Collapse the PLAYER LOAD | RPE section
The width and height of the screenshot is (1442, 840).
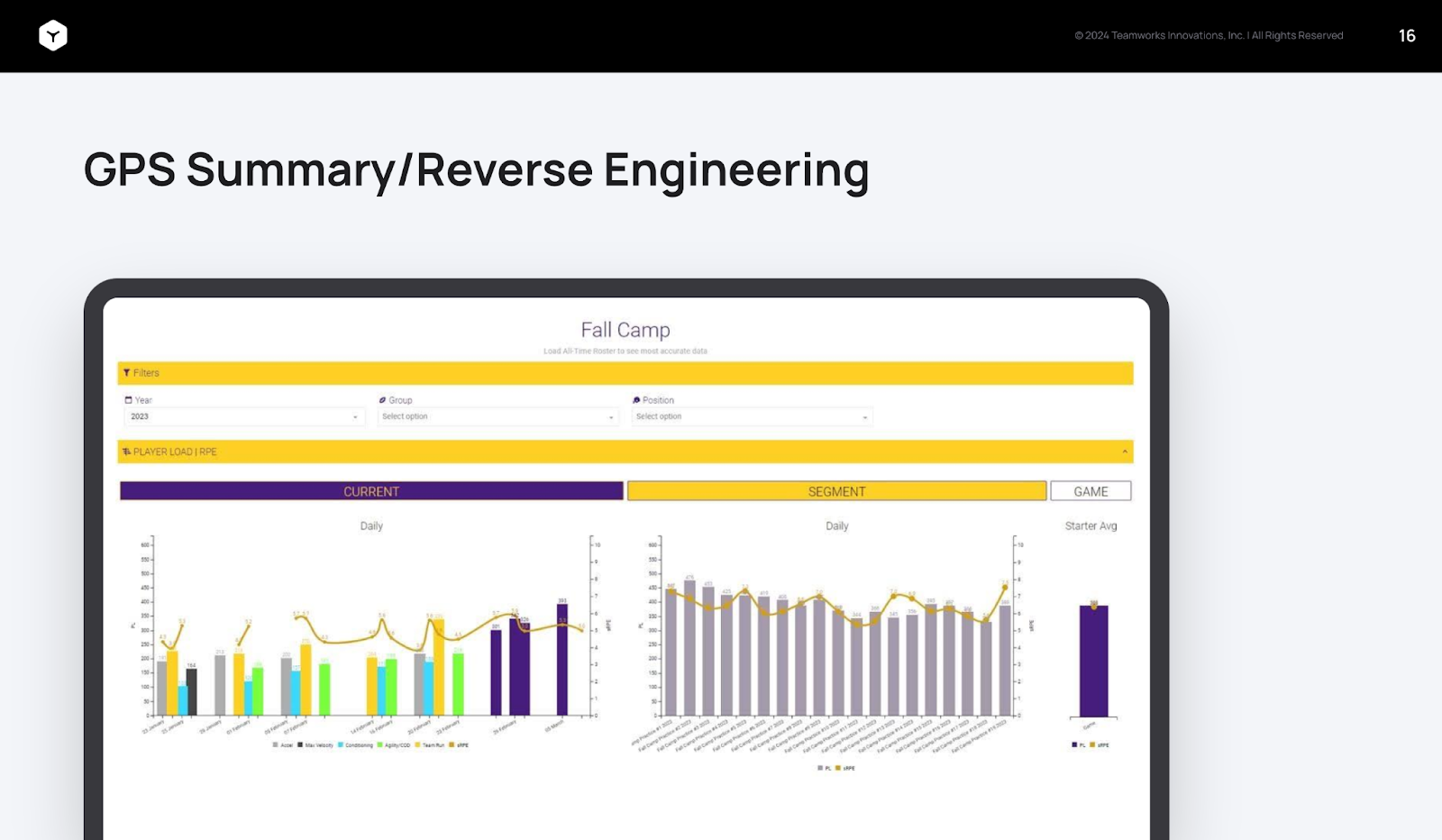point(1125,452)
